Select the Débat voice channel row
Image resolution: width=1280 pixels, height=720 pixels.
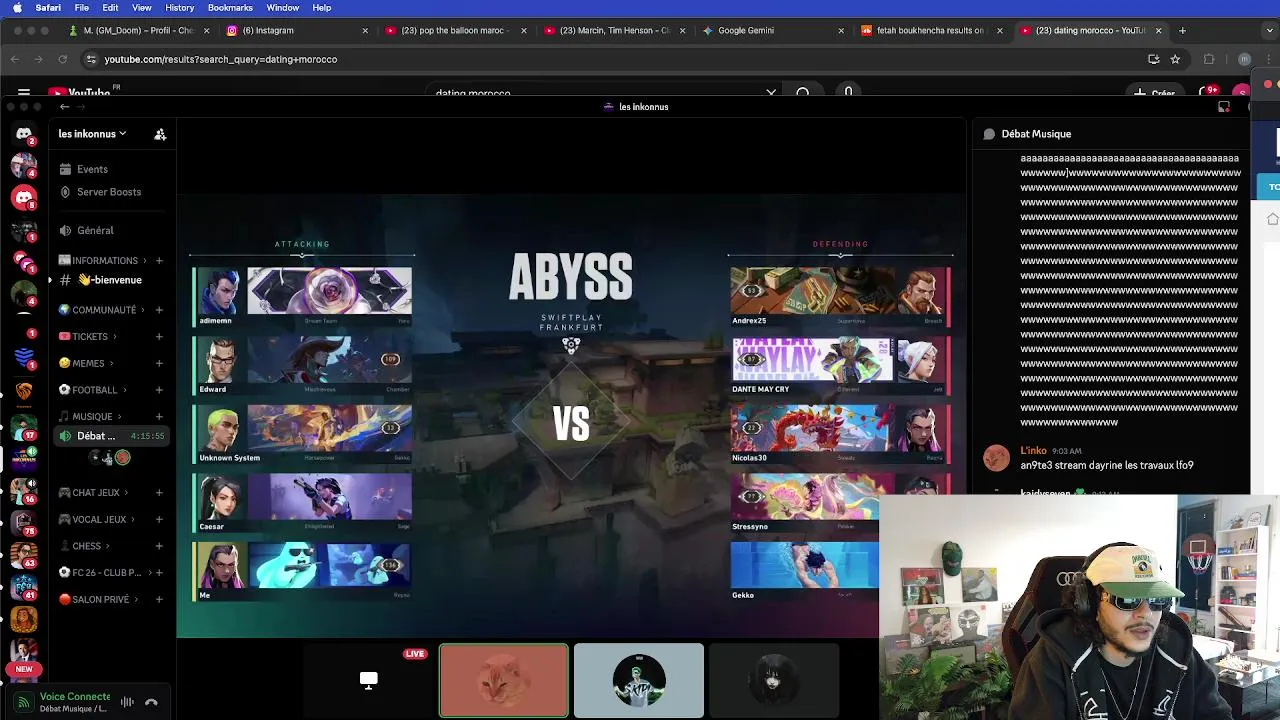(111, 436)
